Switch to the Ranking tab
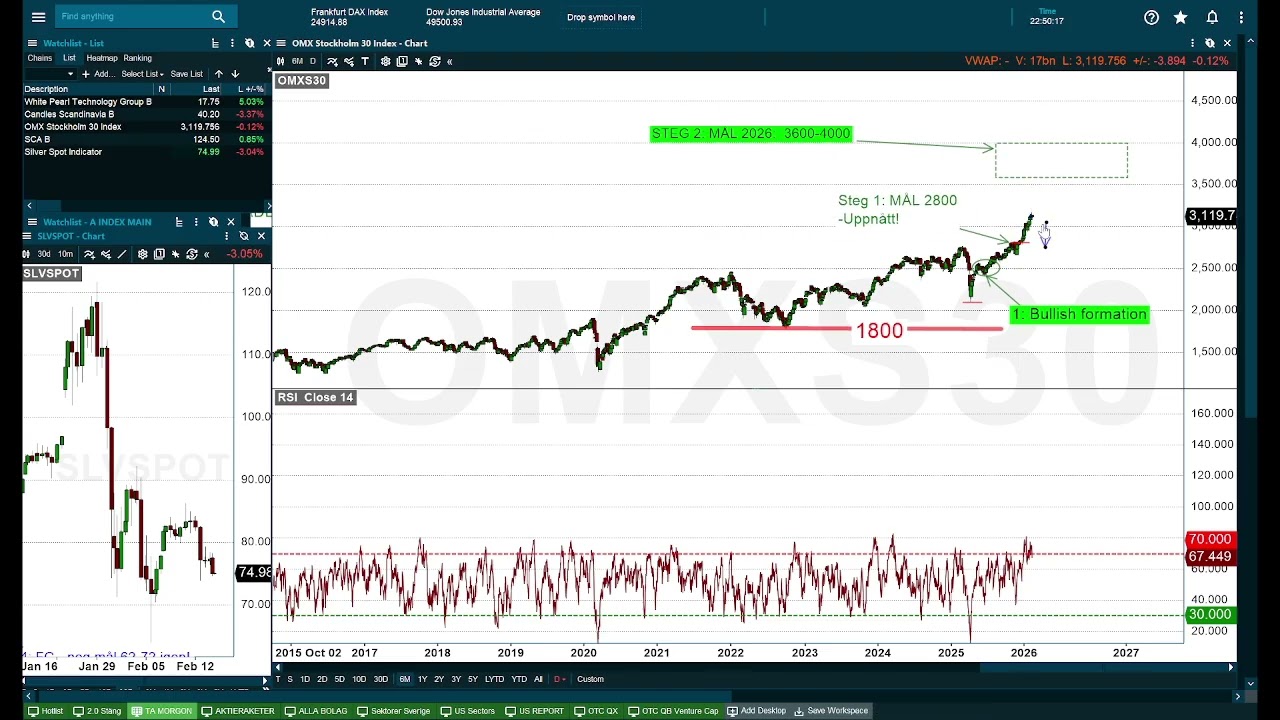The image size is (1280, 720). click(x=138, y=58)
